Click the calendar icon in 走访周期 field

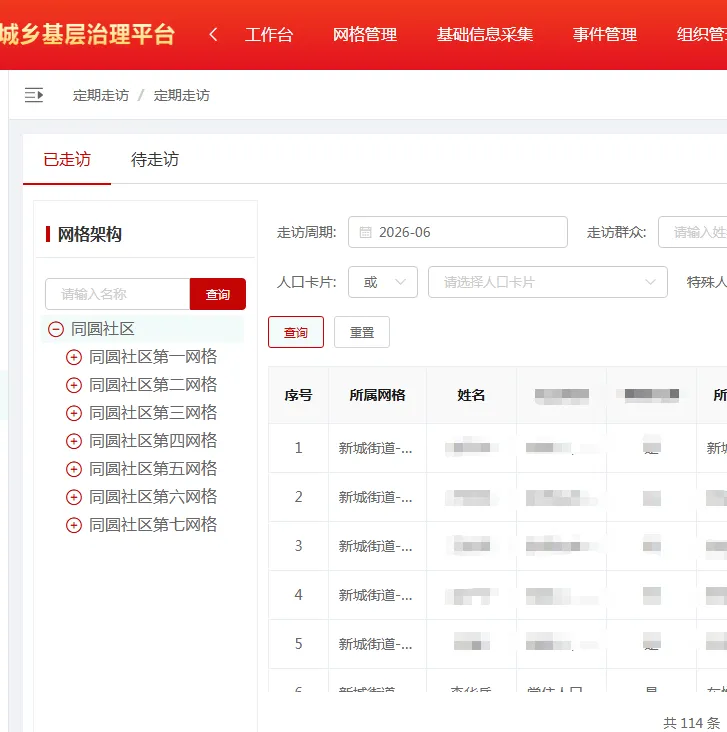pyautogui.click(x=366, y=232)
